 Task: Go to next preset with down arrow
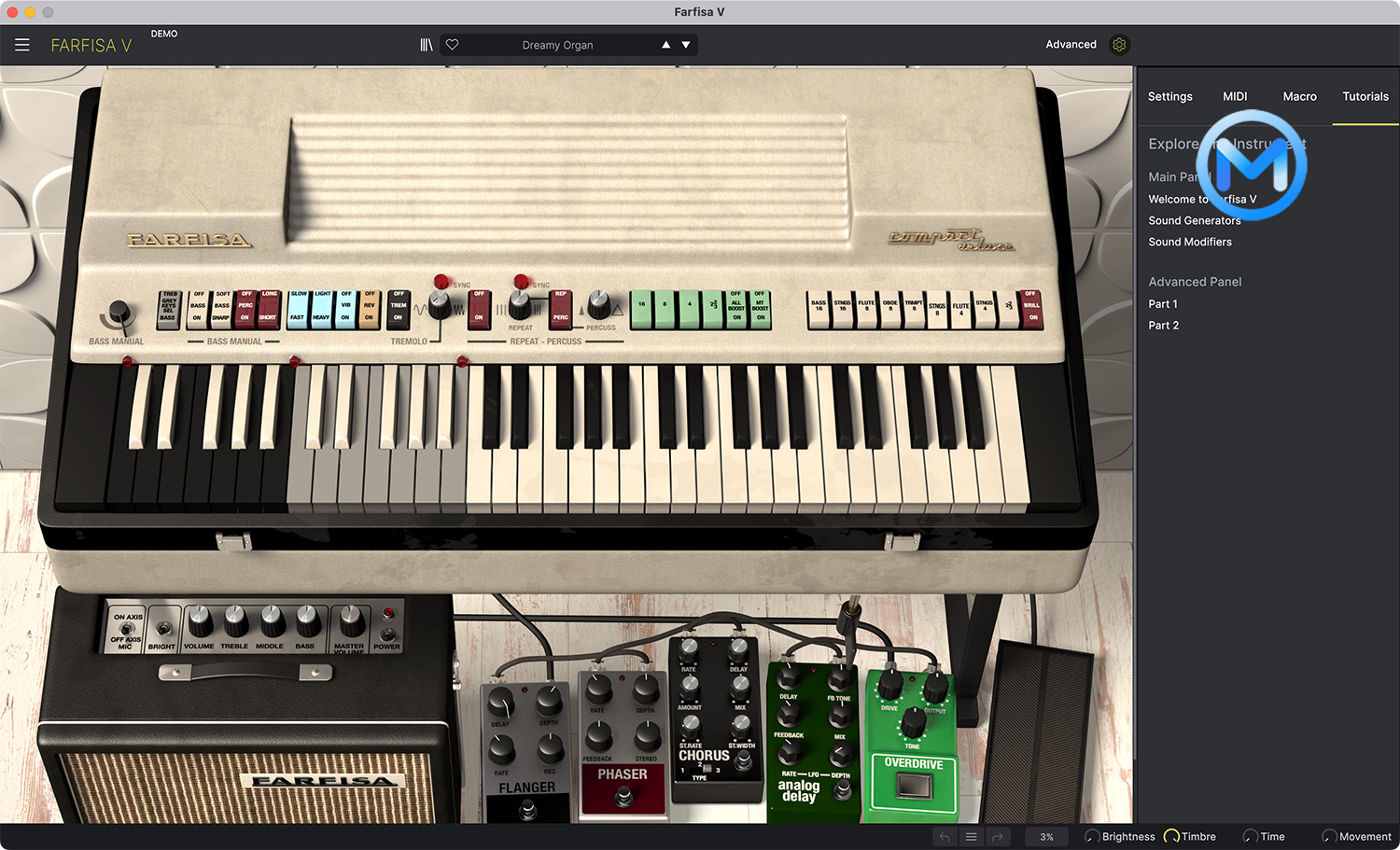click(686, 45)
